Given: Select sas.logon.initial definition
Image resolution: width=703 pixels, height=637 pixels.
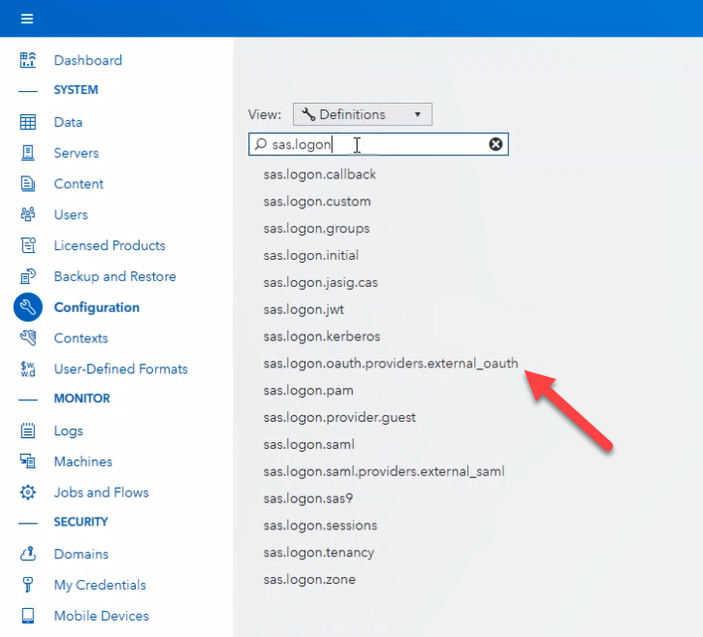Looking at the screenshot, I should (x=311, y=256).
